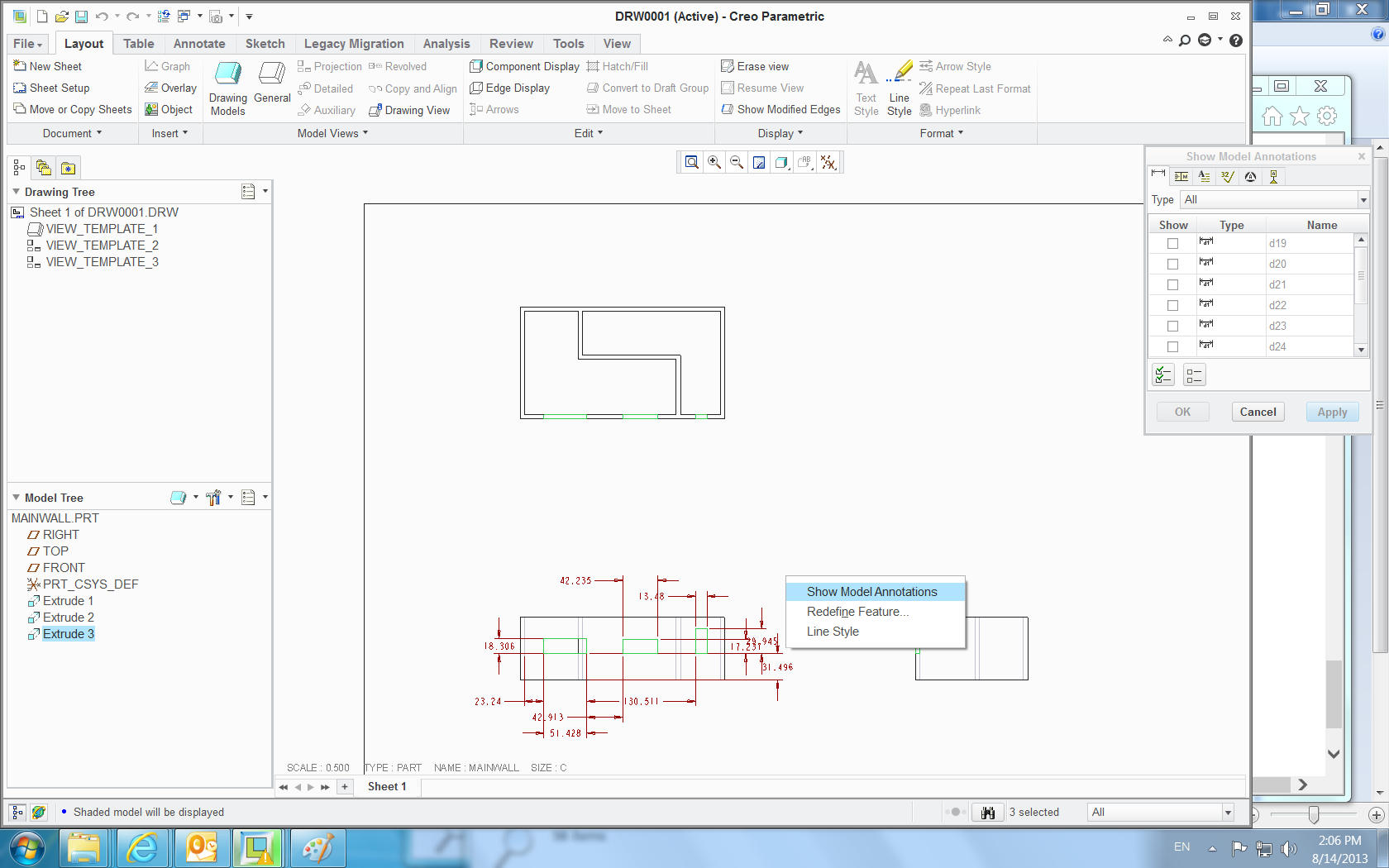This screenshot has width=1389, height=868.
Task: Collapse the Model Tree panel
Action: coord(16,498)
